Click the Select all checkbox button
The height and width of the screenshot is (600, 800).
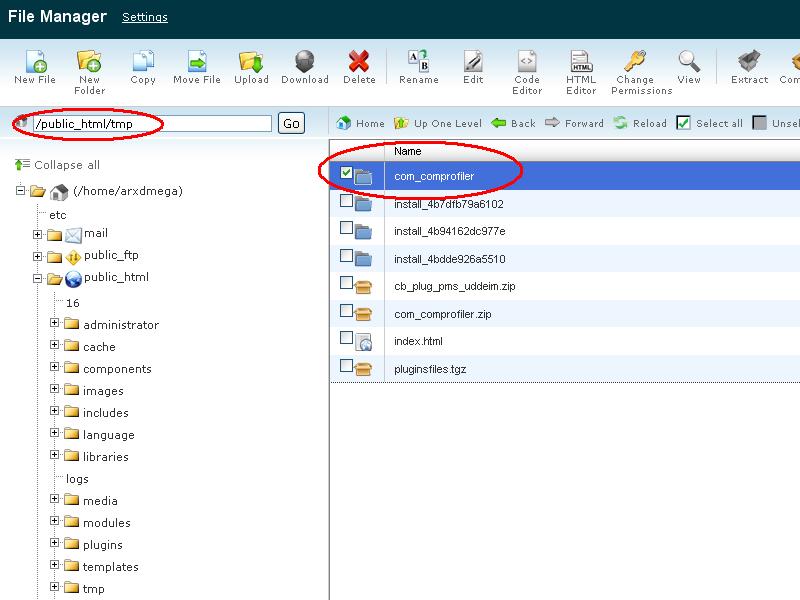683,123
